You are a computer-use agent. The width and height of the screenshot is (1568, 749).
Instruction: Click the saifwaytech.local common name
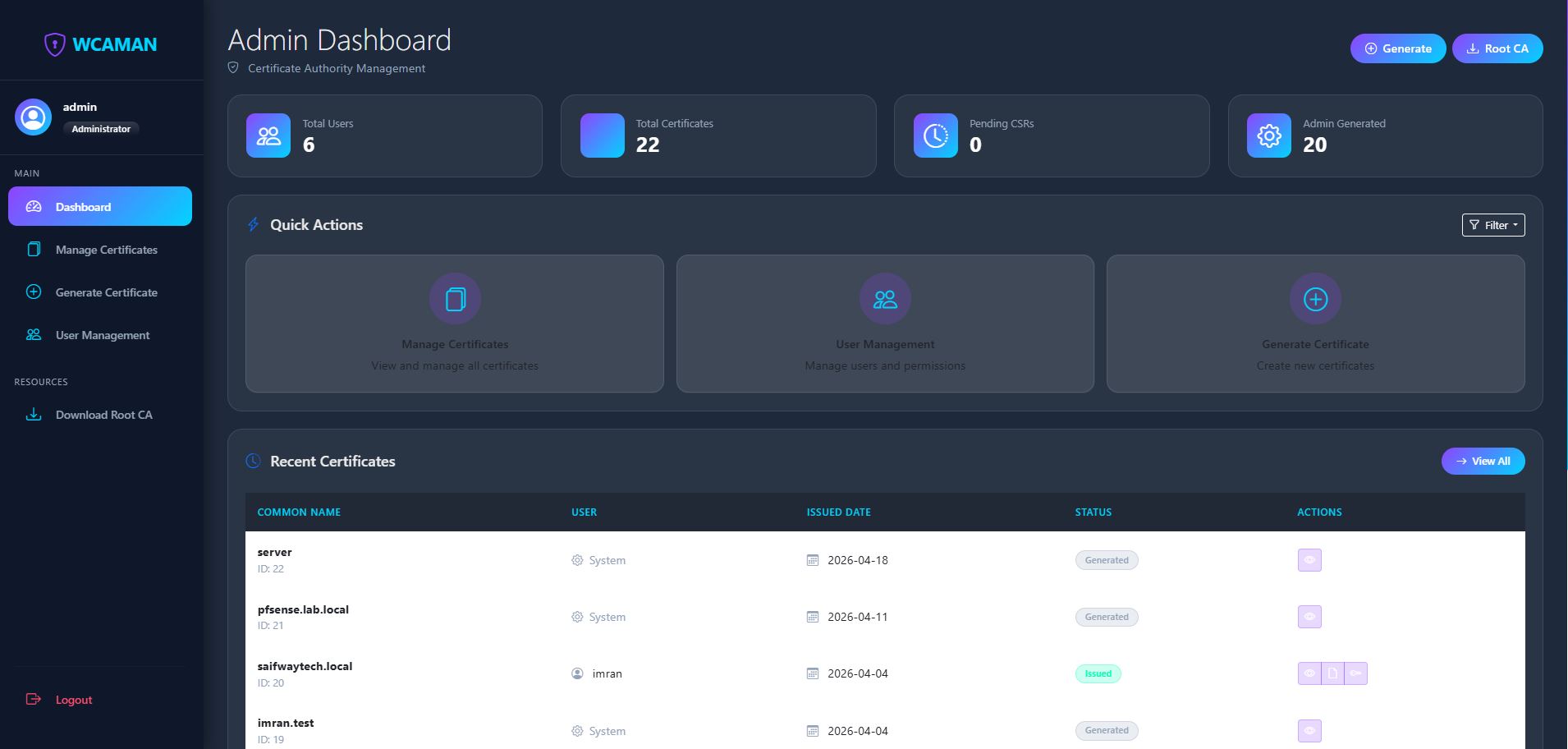coord(305,666)
